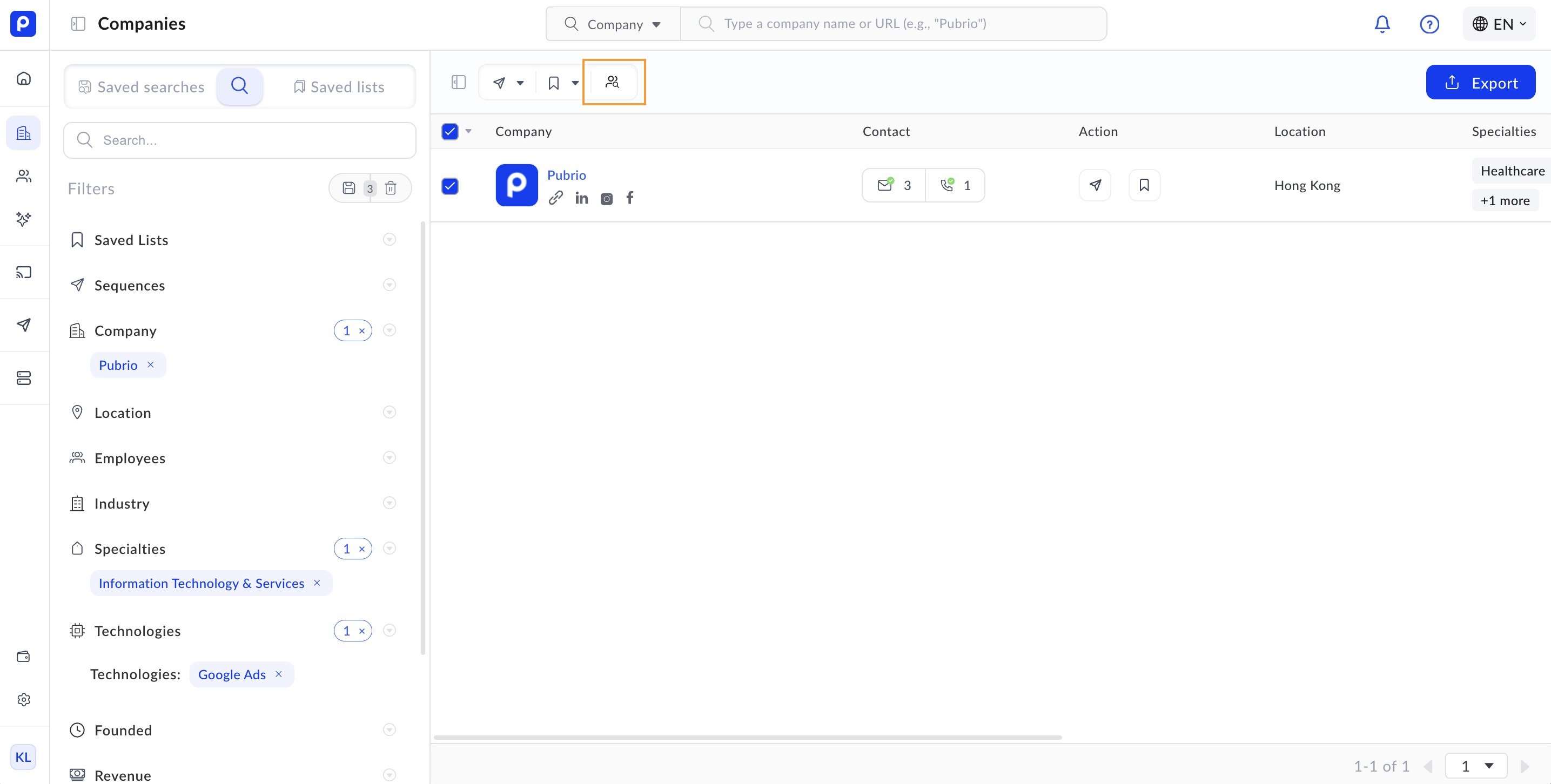Switch to Saved lists tab
1551x784 pixels.
point(339,86)
